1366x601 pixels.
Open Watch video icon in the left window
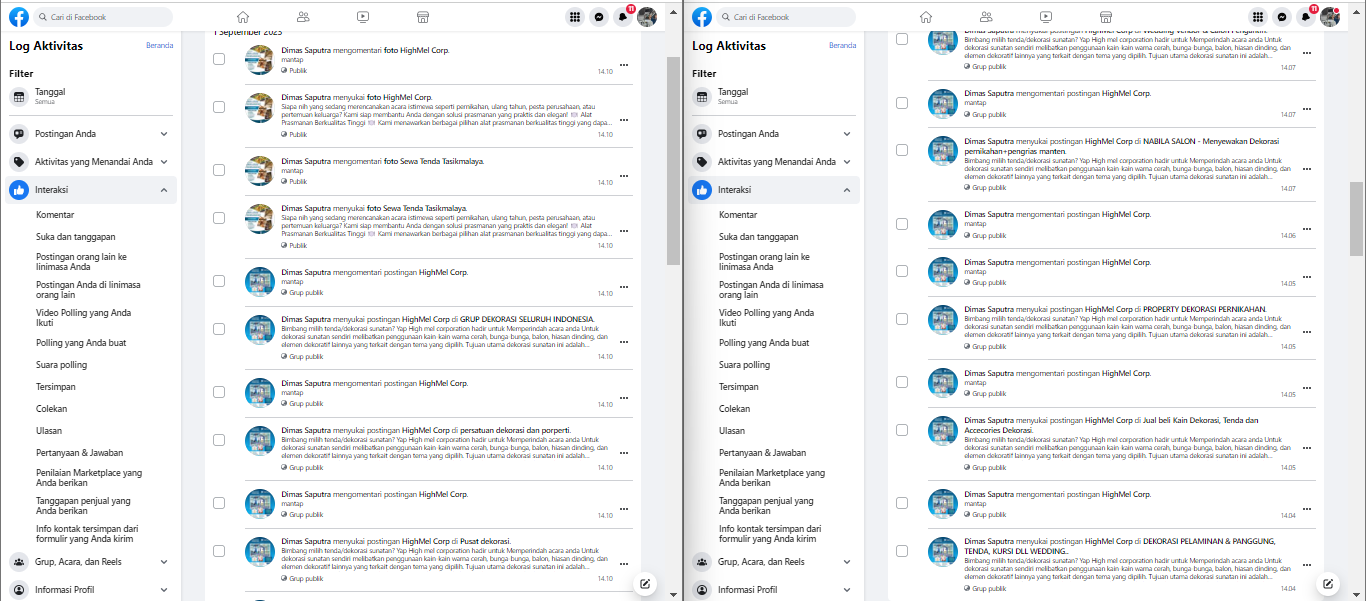[363, 17]
